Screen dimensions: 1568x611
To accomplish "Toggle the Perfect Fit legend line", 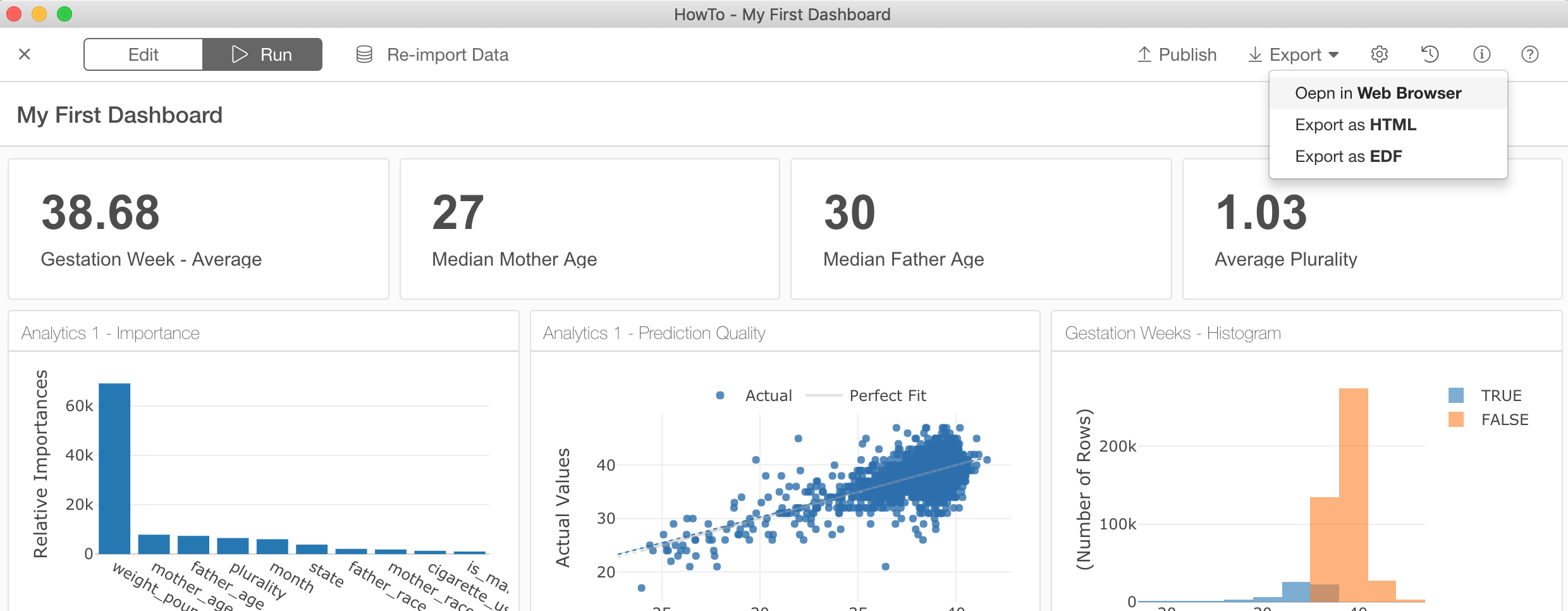I will point(824,395).
